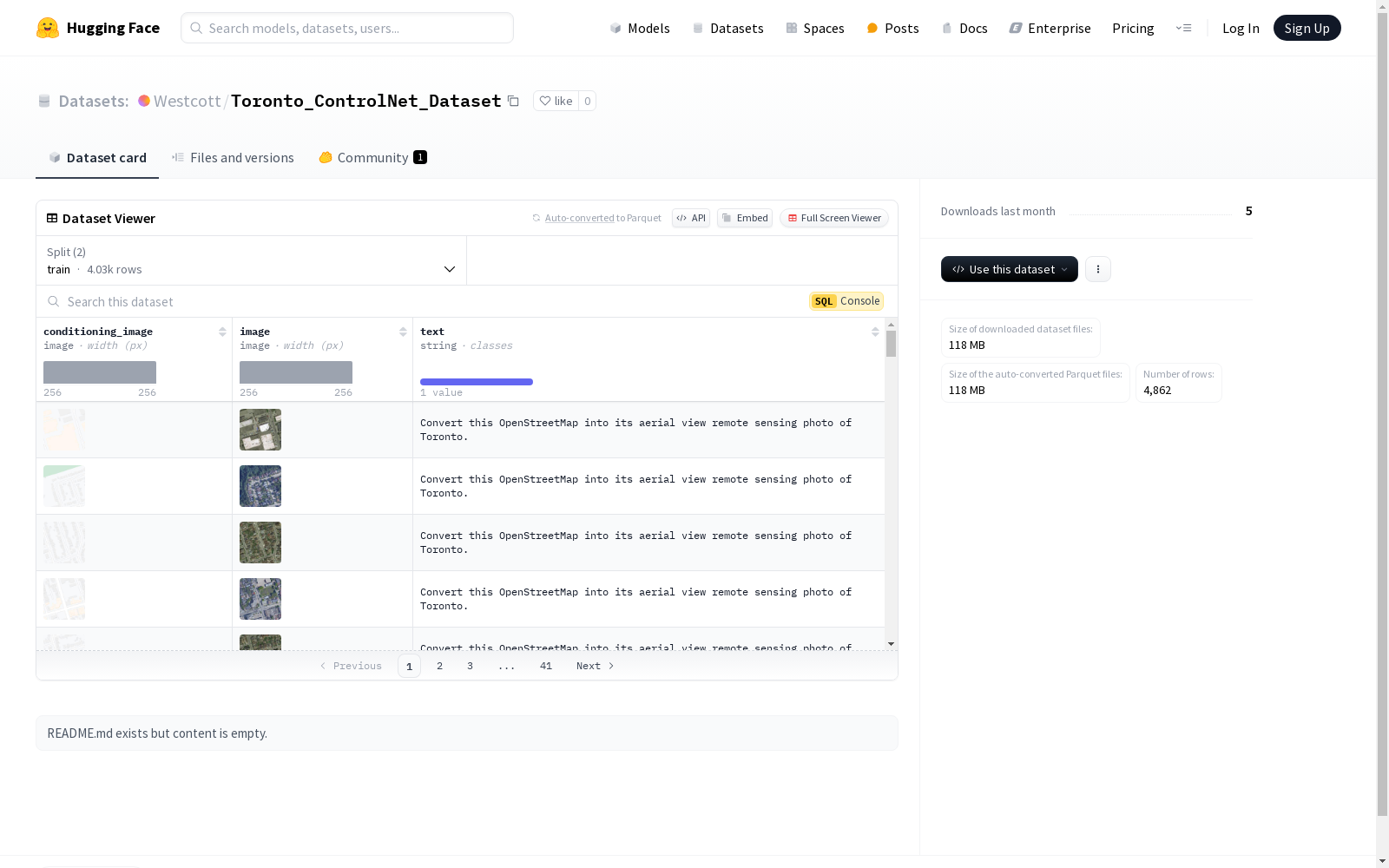Click the like count 0
Screen dimensions: 1389x868
588,101
